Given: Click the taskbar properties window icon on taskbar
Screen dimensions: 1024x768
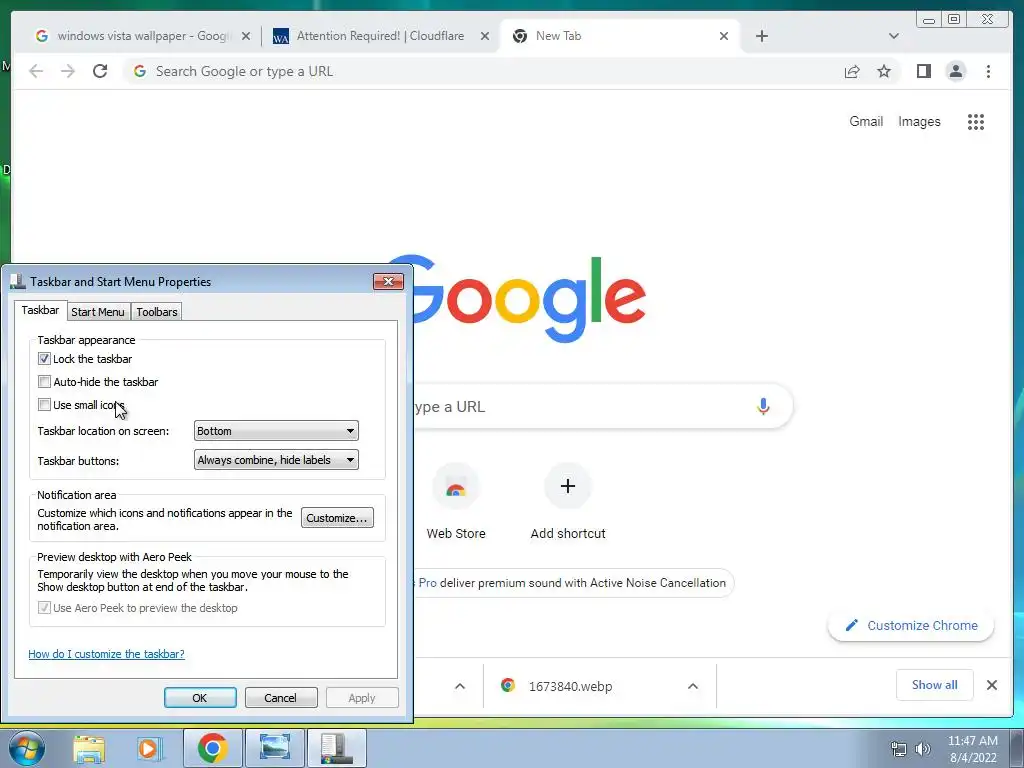Looking at the screenshot, I should coord(337,748).
